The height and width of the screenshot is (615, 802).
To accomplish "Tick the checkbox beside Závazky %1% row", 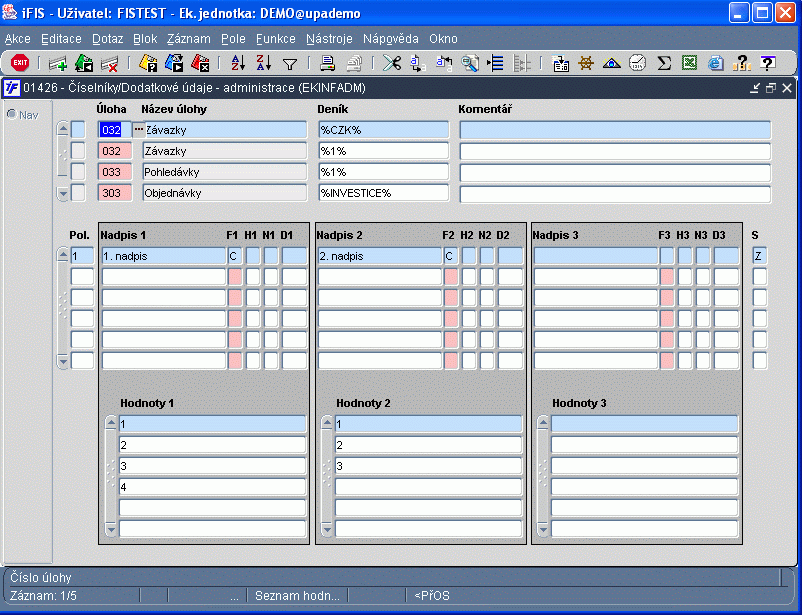I will tap(78, 151).
